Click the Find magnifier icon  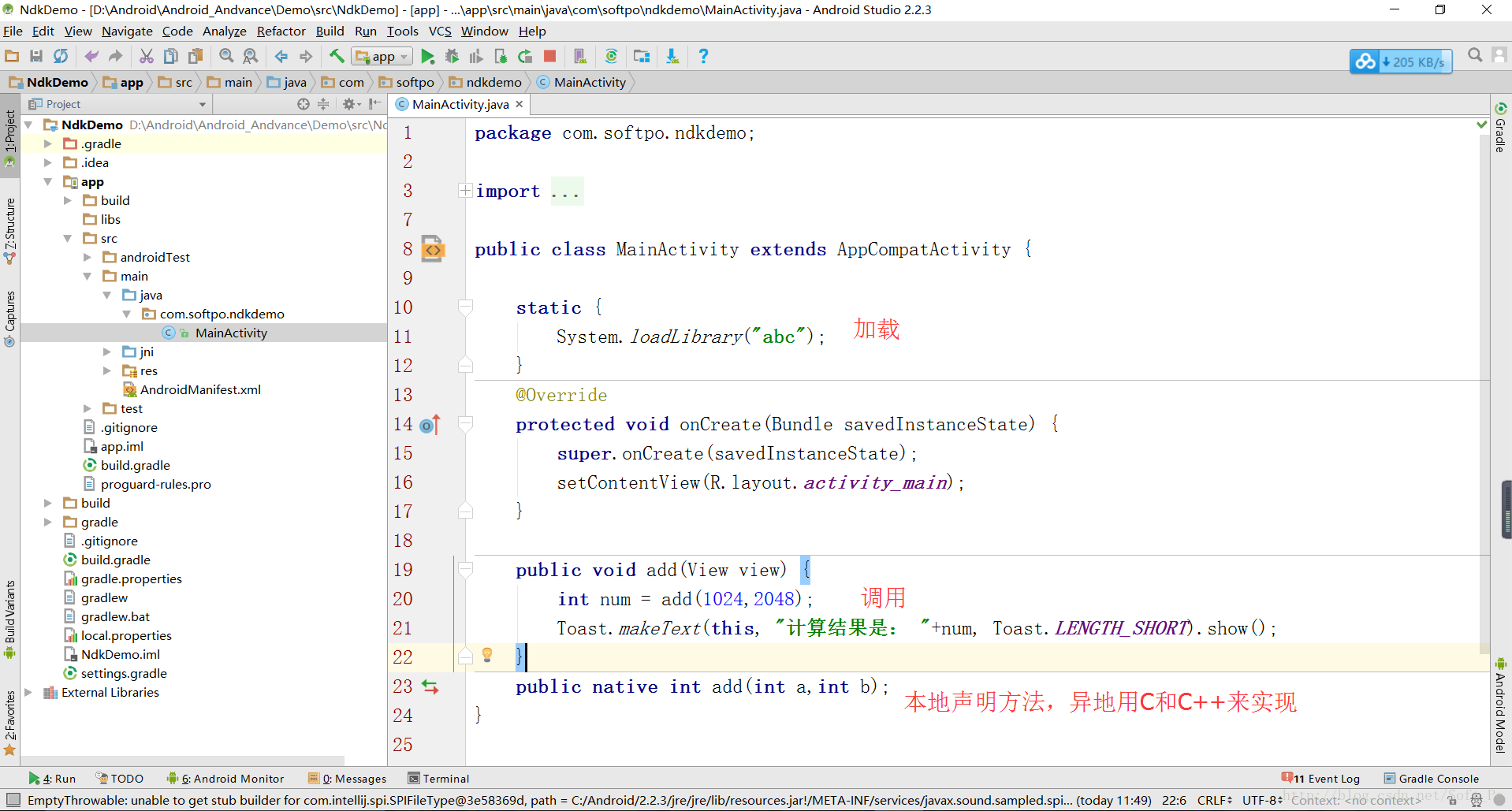[226, 56]
